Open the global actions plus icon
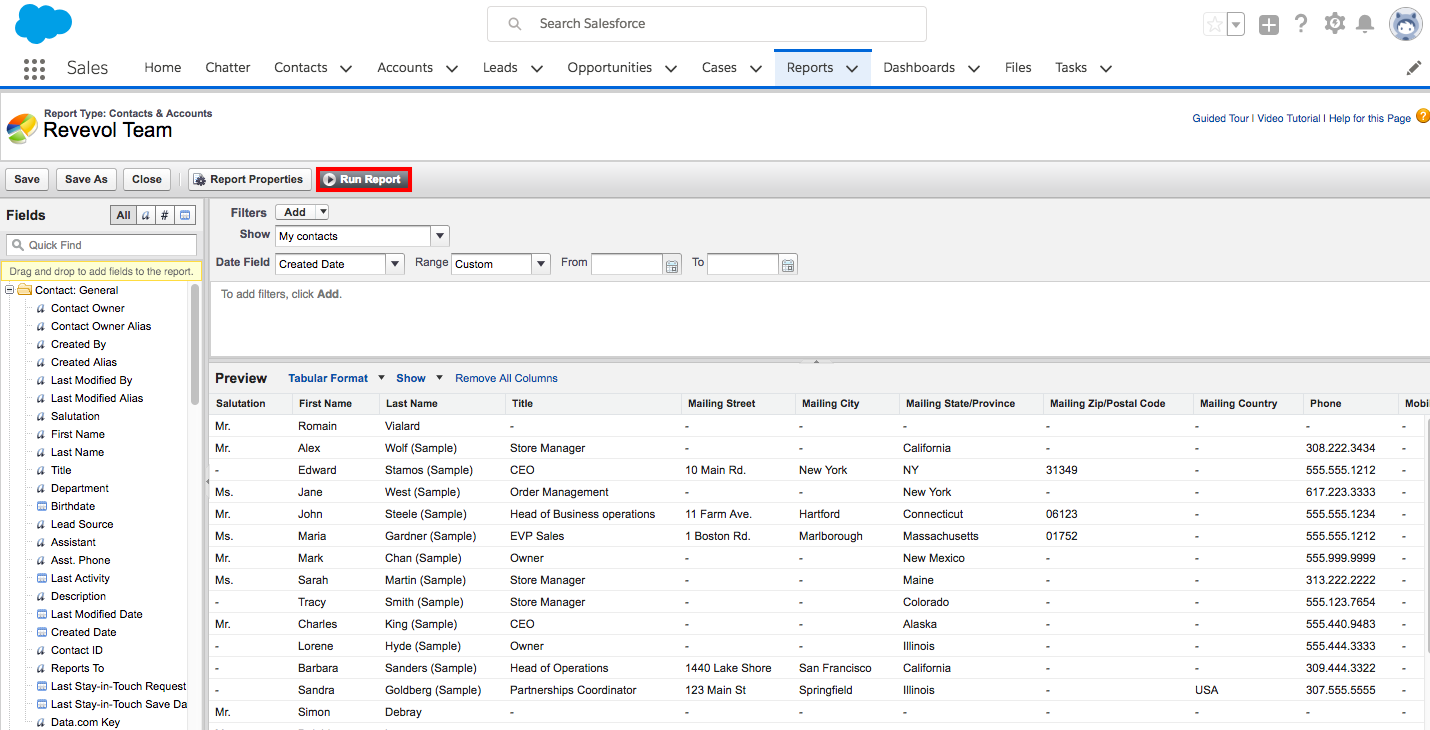This screenshot has width=1430, height=730. point(1269,25)
